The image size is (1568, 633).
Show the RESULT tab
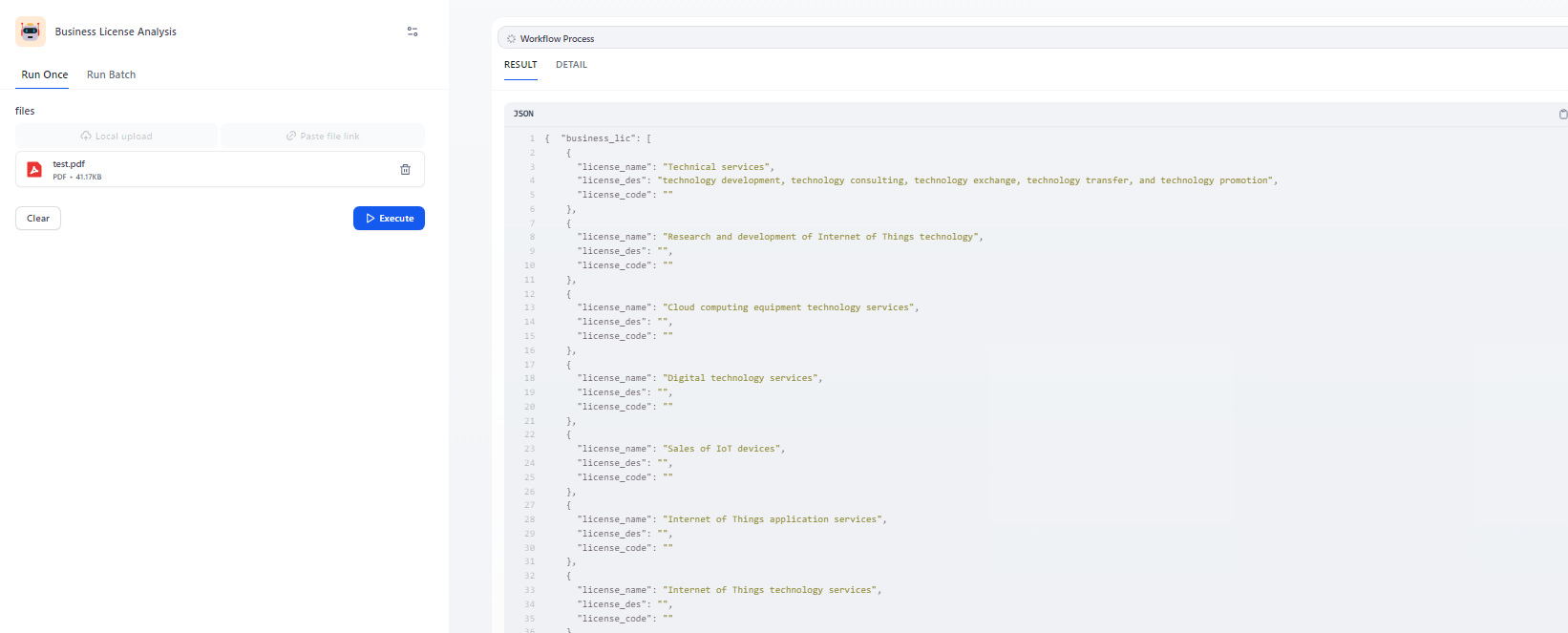coord(520,65)
